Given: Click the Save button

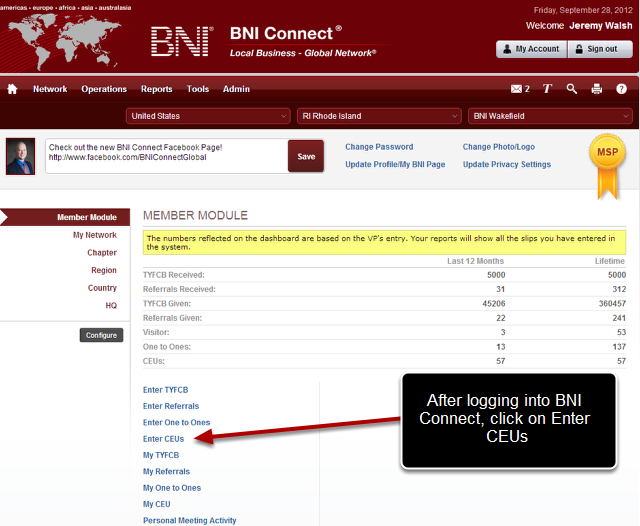Looking at the screenshot, I should (x=306, y=156).
